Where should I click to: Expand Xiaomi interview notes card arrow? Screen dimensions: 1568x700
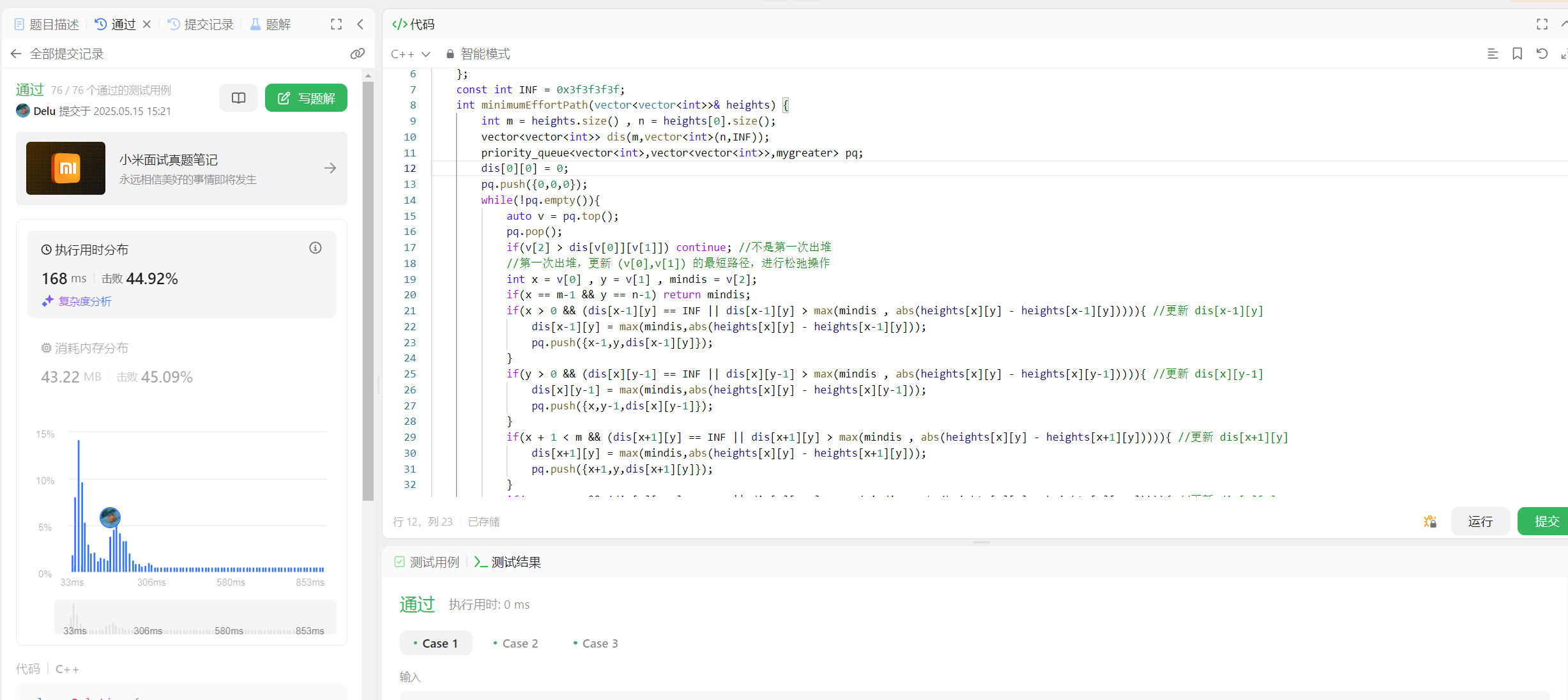click(330, 168)
